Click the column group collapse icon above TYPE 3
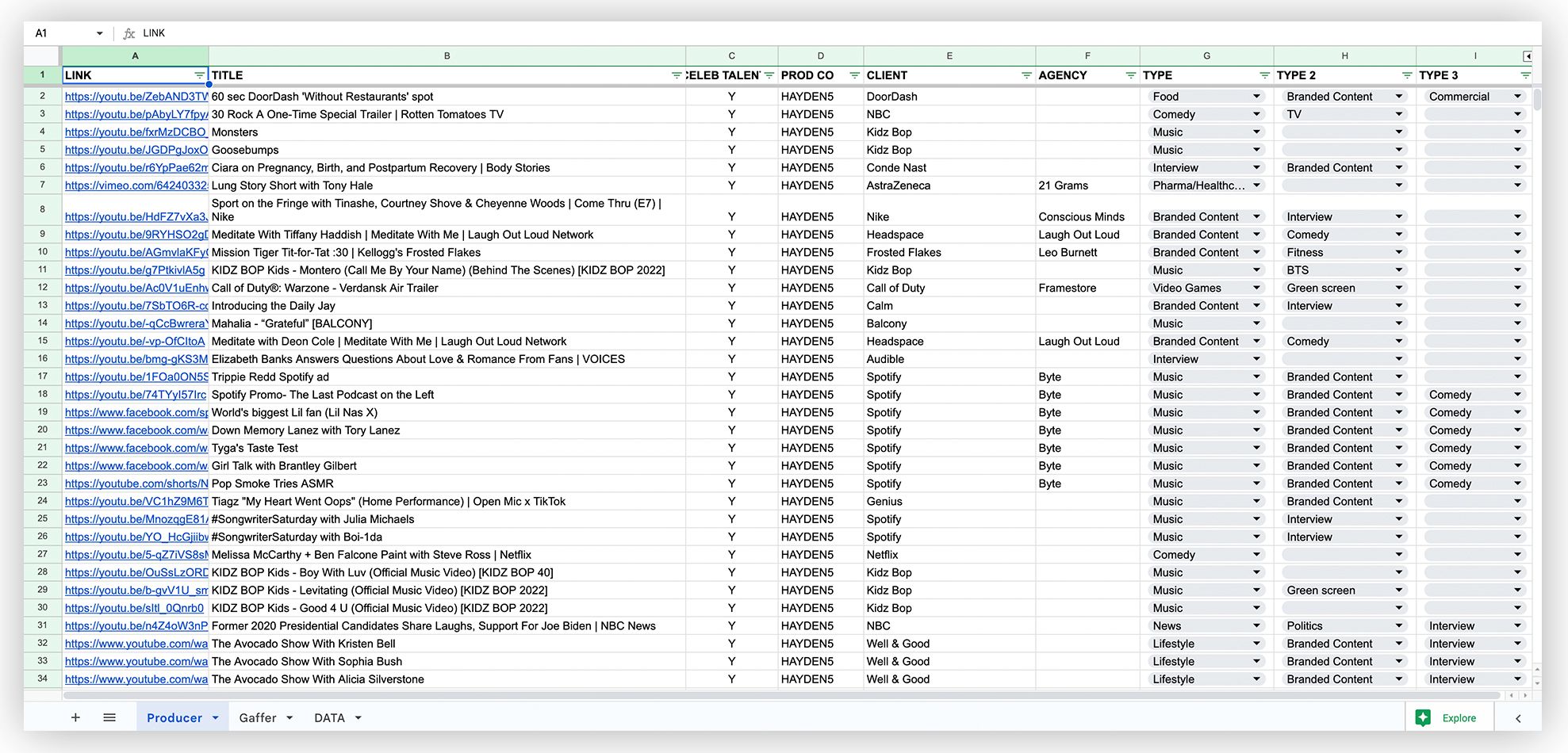The image size is (1568, 753). 1527,56
